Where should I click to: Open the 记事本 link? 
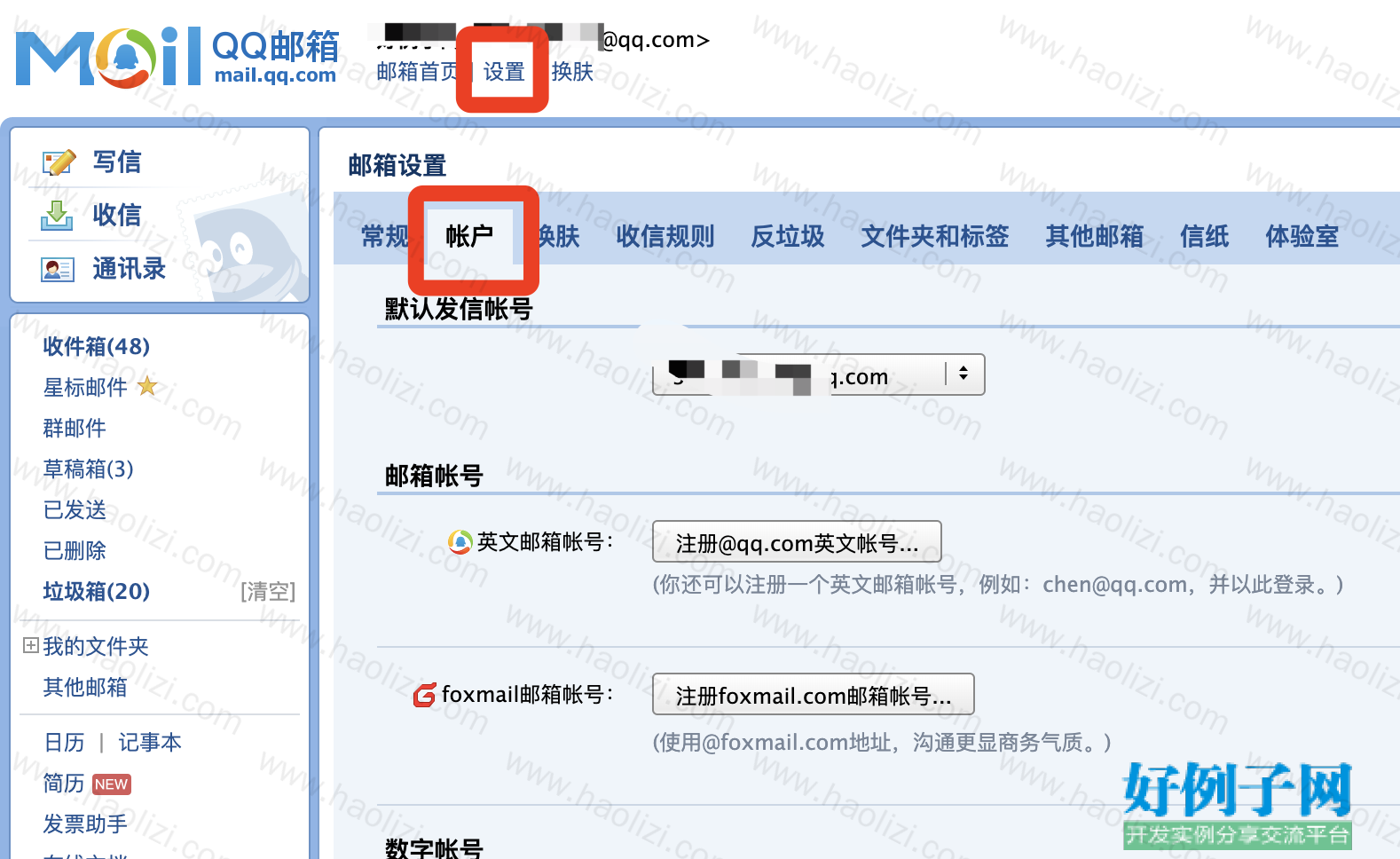150,743
